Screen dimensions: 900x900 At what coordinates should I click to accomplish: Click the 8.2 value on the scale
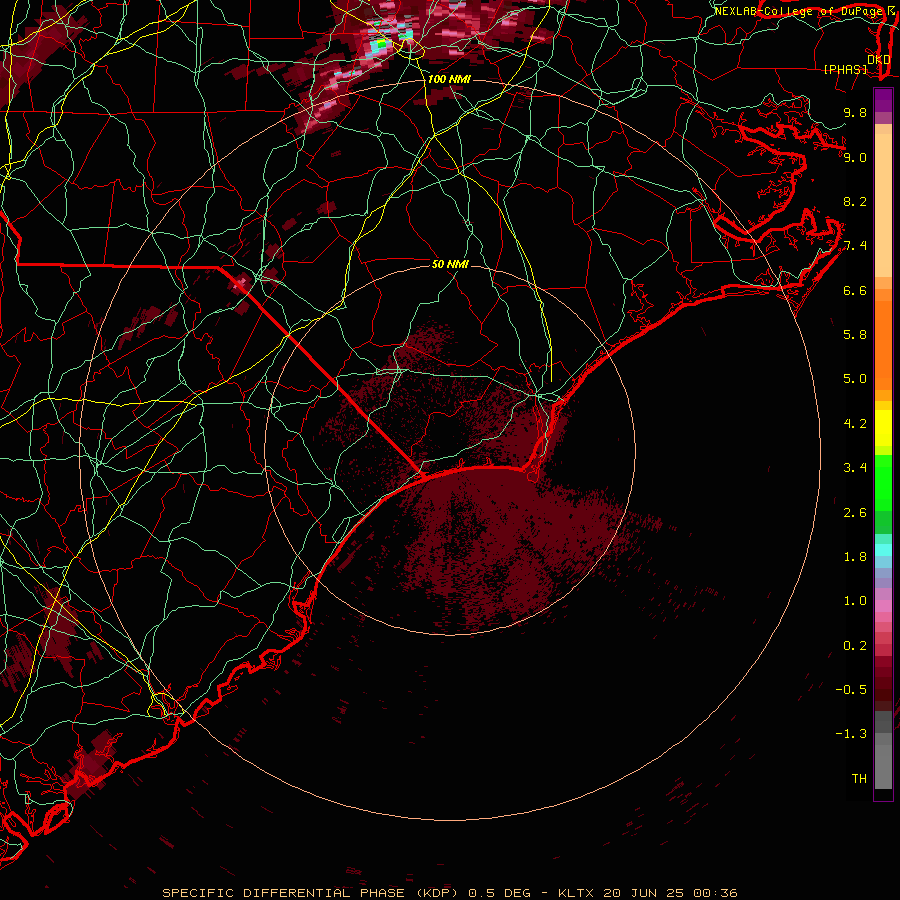(x=855, y=201)
